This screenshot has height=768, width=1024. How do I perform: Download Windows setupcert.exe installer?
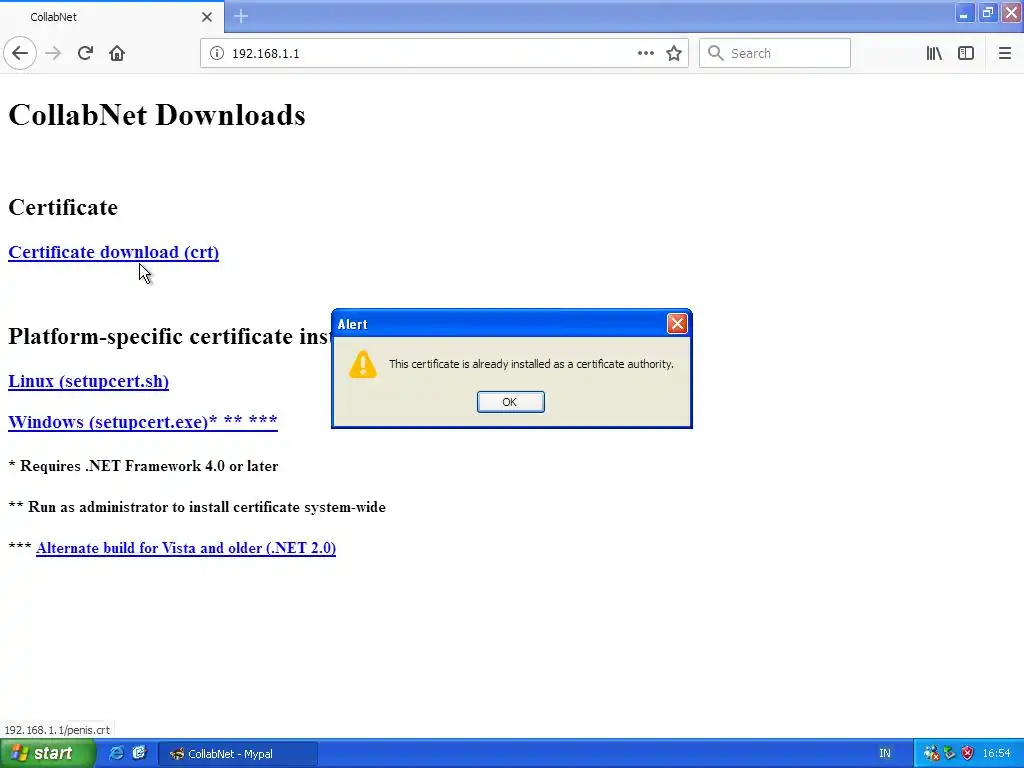click(x=143, y=422)
